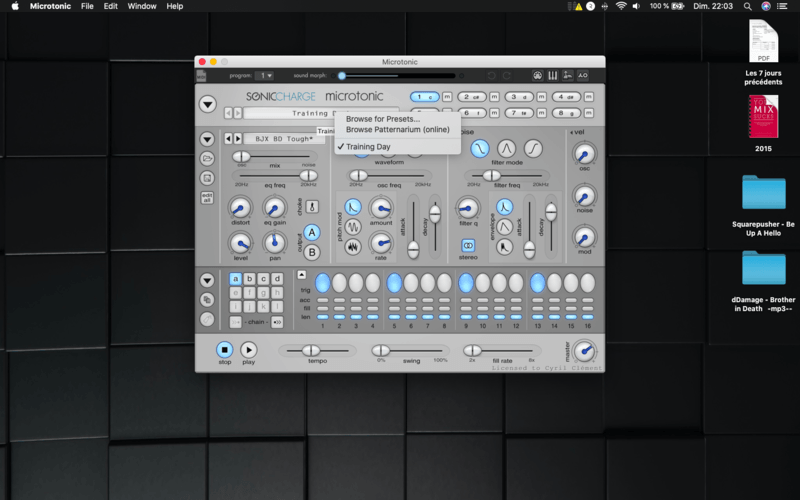Choose decaying pitch mod envelope icon
Viewport: 800px width, 500px height.
tap(353, 207)
